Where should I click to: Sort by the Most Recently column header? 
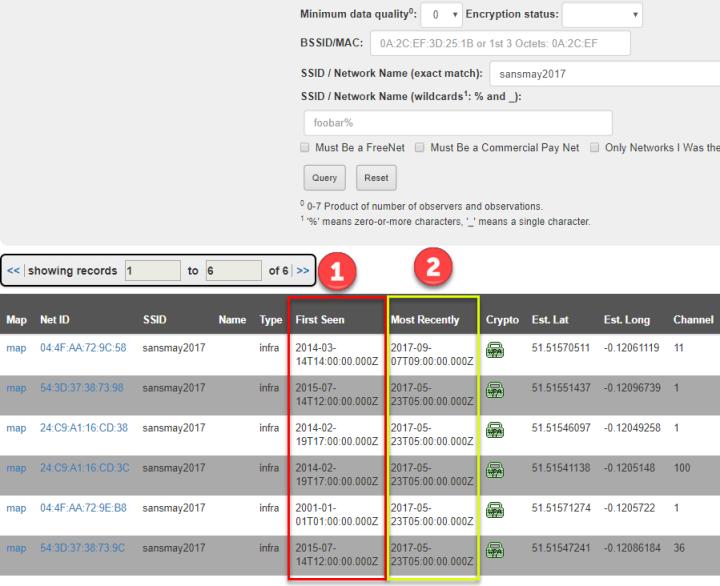pos(426,320)
